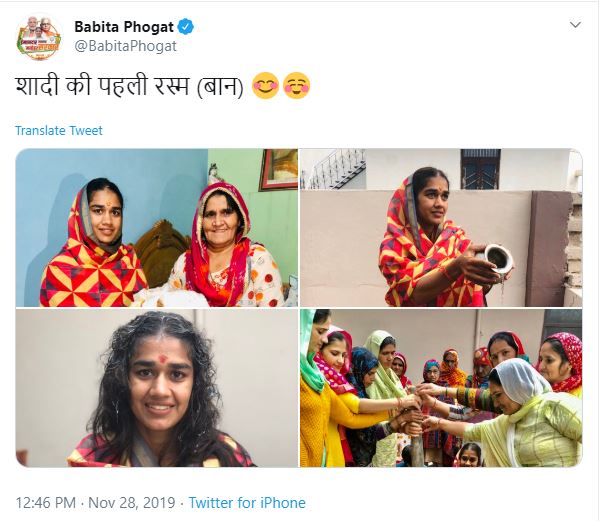Screen dimensions: 601x521
Task: Click the clay pot held in photo
Action: (x=496, y=263)
